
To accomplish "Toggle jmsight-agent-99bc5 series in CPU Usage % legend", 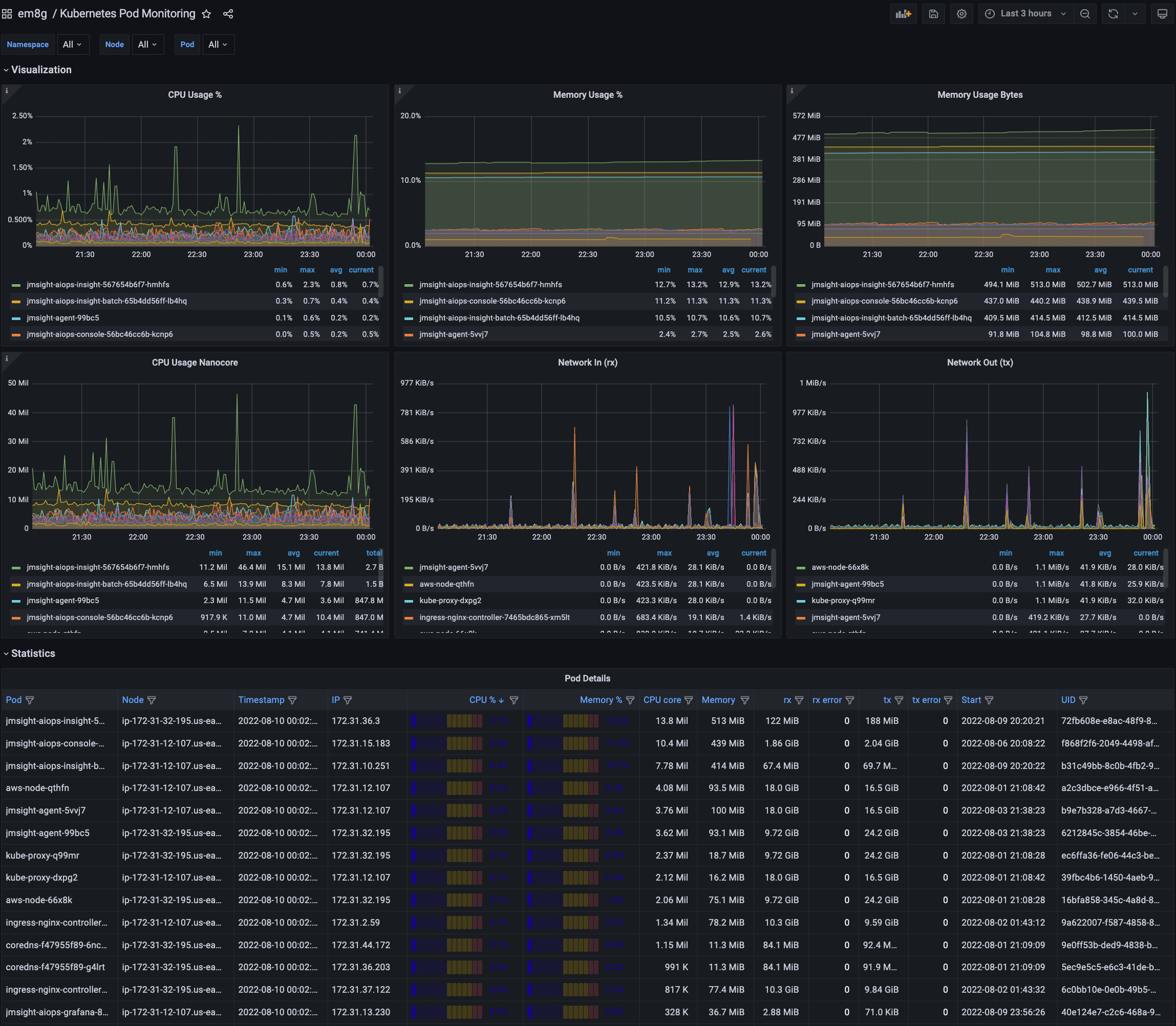I will pyautogui.click(x=63, y=318).
